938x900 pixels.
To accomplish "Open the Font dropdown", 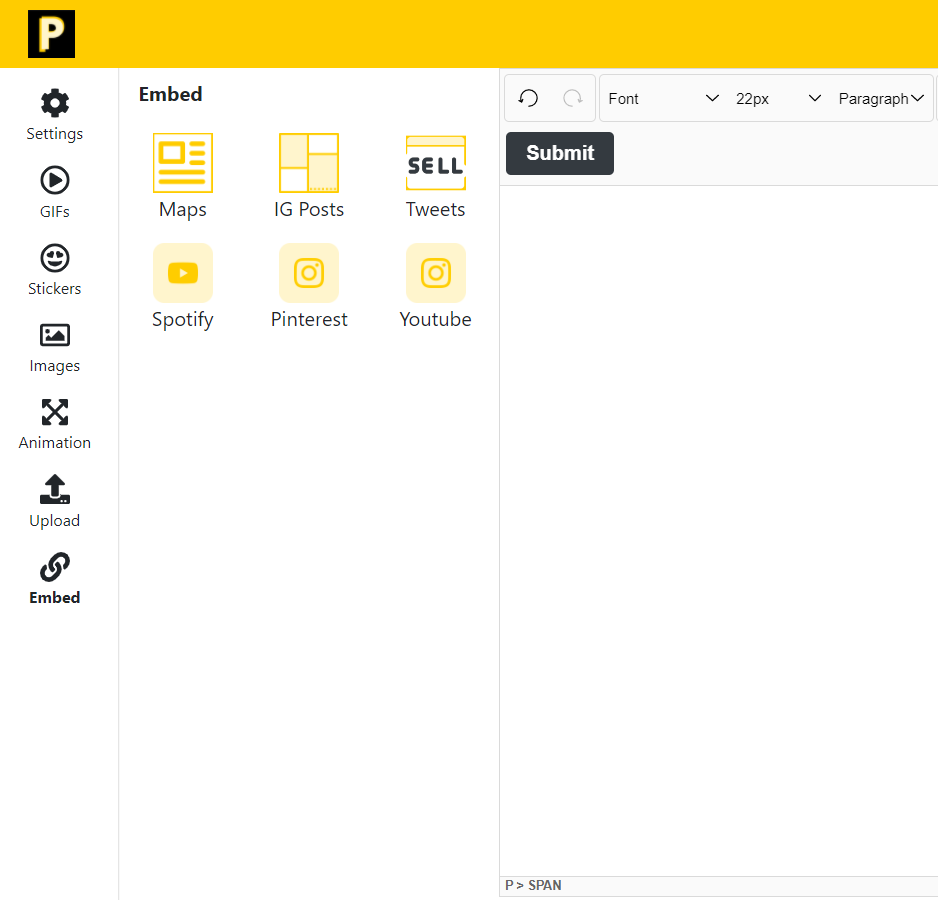I will coord(663,98).
